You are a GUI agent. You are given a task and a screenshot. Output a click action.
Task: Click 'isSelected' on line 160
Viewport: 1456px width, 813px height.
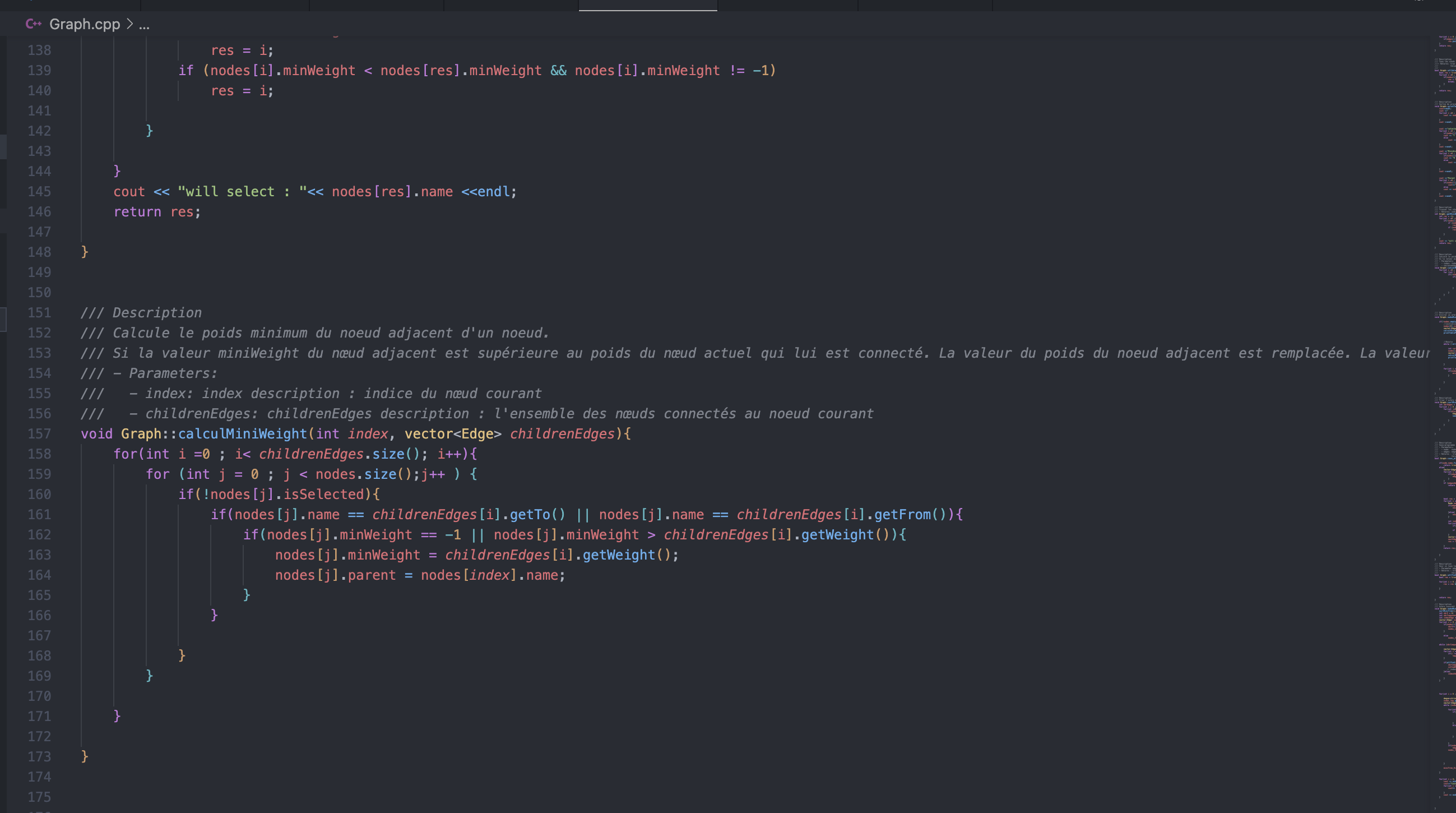click(323, 494)
